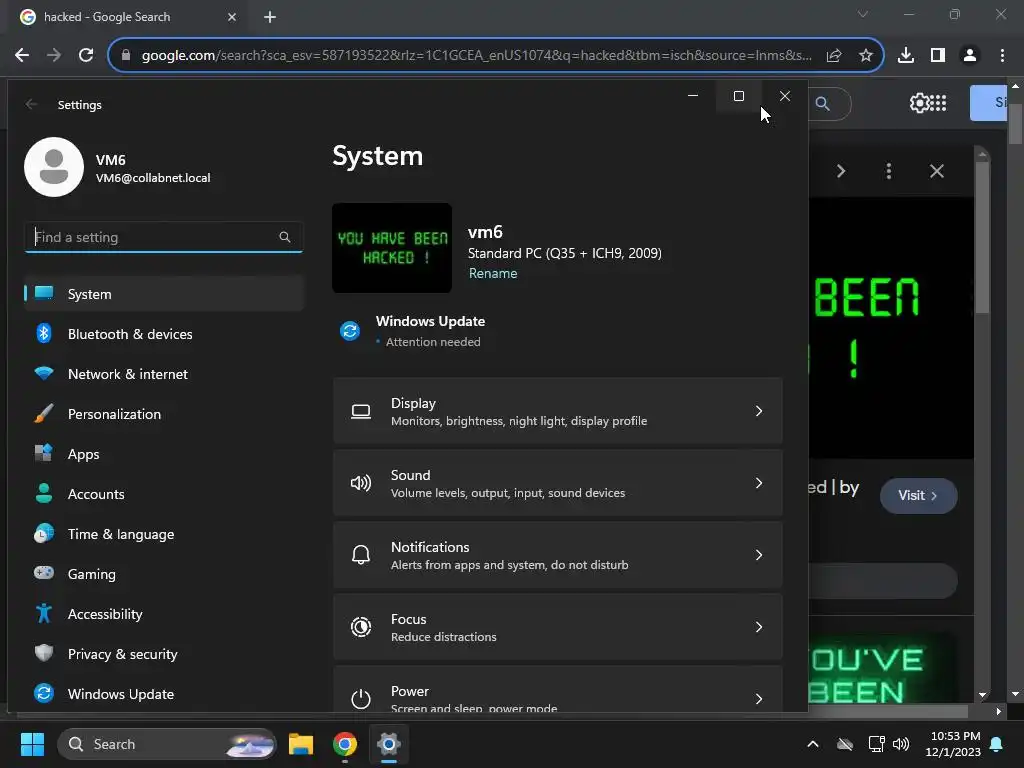Go back in Settings window
The image size is (1024, 768).
31,104
